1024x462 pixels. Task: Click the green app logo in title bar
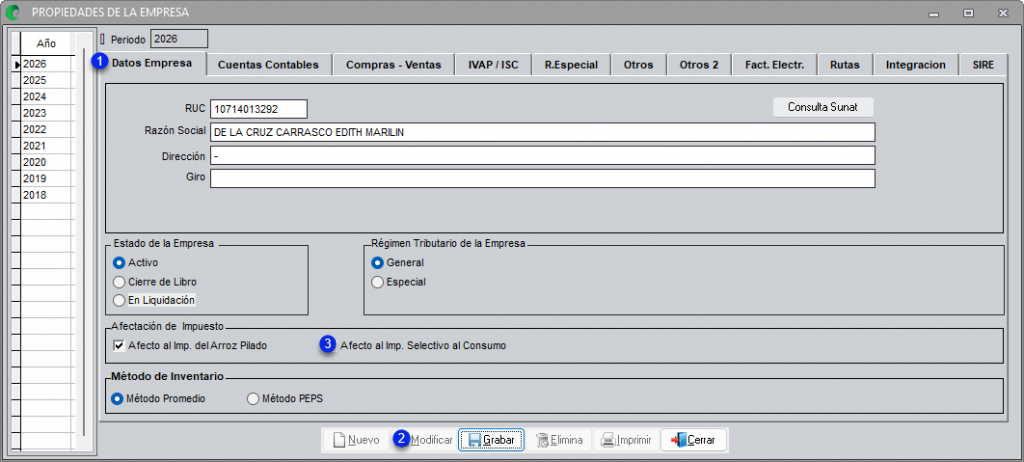[x=12, y=12]
